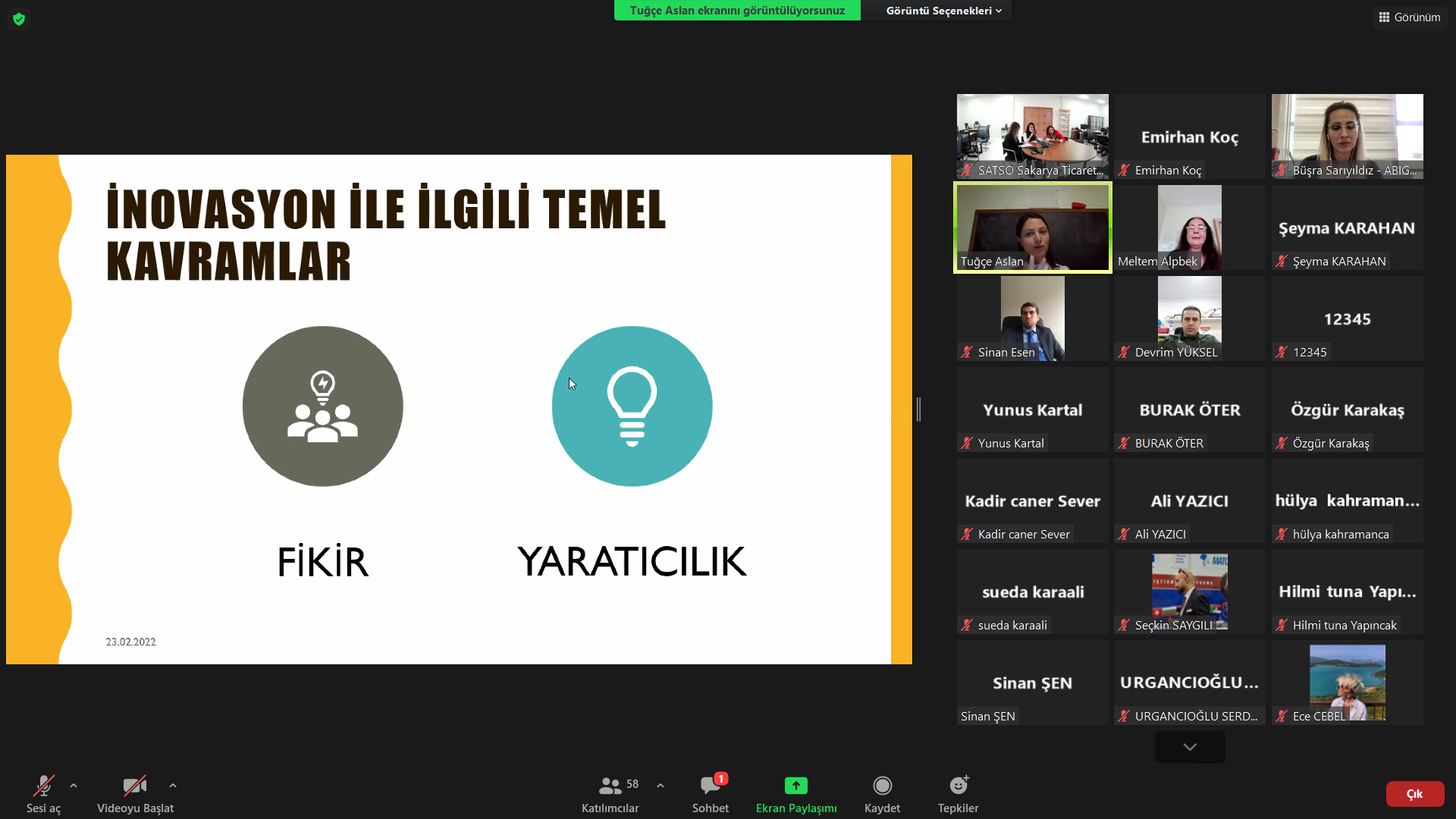1456x819 pixels.
Task: Open the Görünüm grid view icon
Action: [1384, 17]
